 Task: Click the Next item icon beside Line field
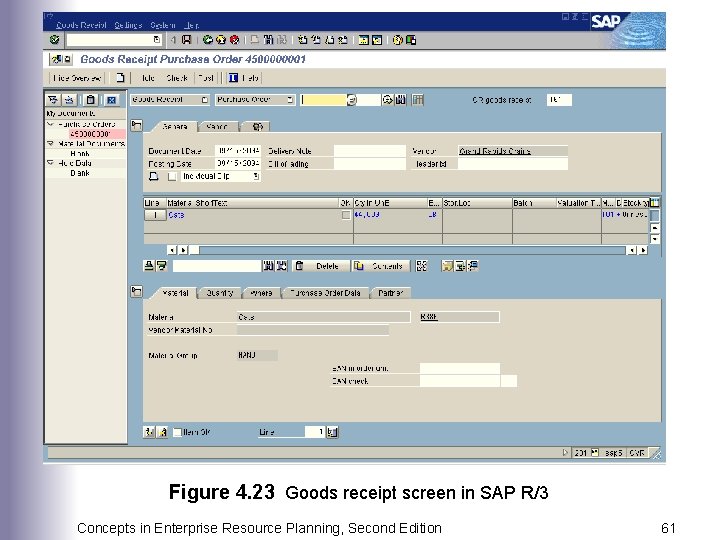[x=332, y=432]
